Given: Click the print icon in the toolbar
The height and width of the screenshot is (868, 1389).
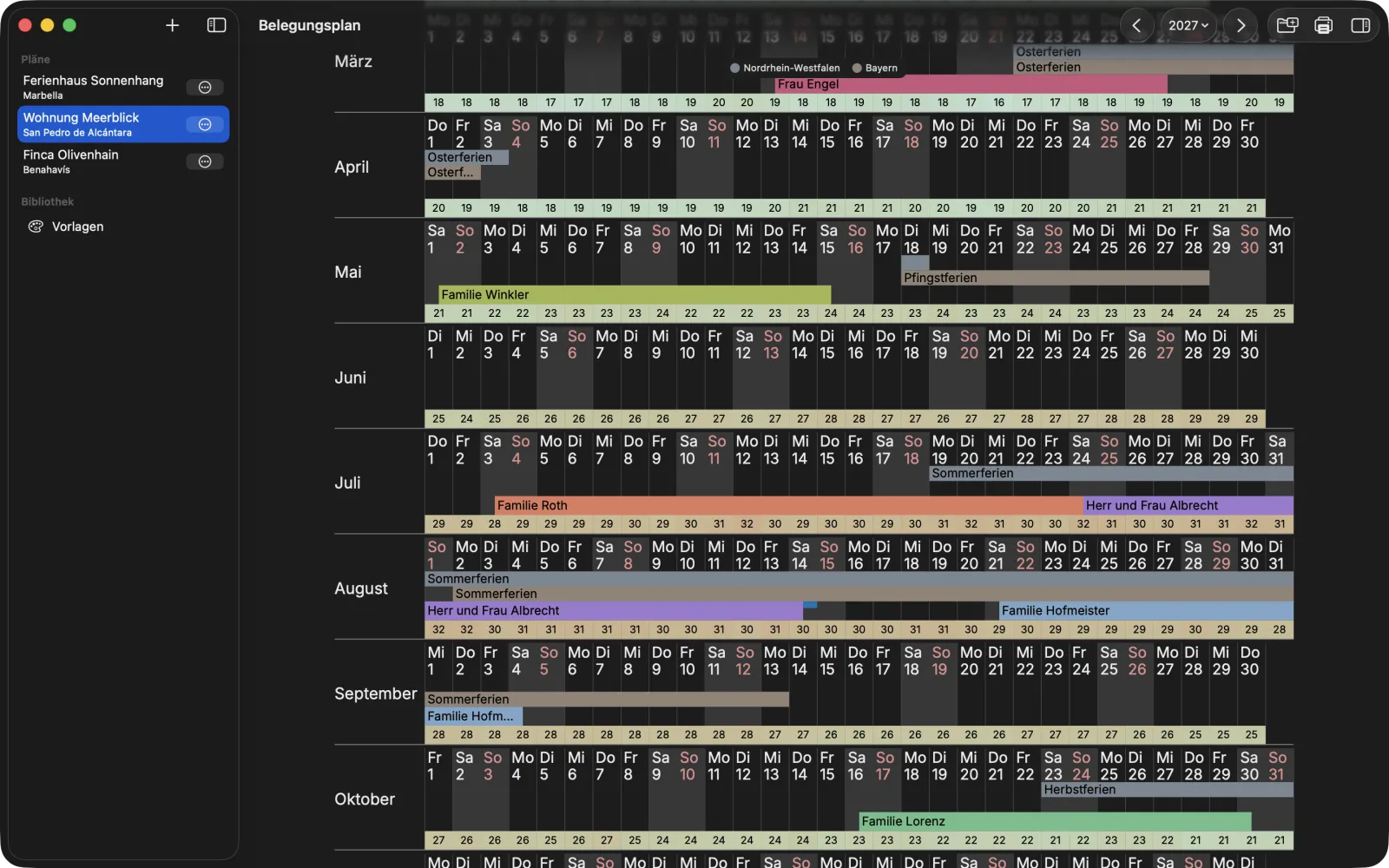Looking at the screenshot, I should point(1324,25).
